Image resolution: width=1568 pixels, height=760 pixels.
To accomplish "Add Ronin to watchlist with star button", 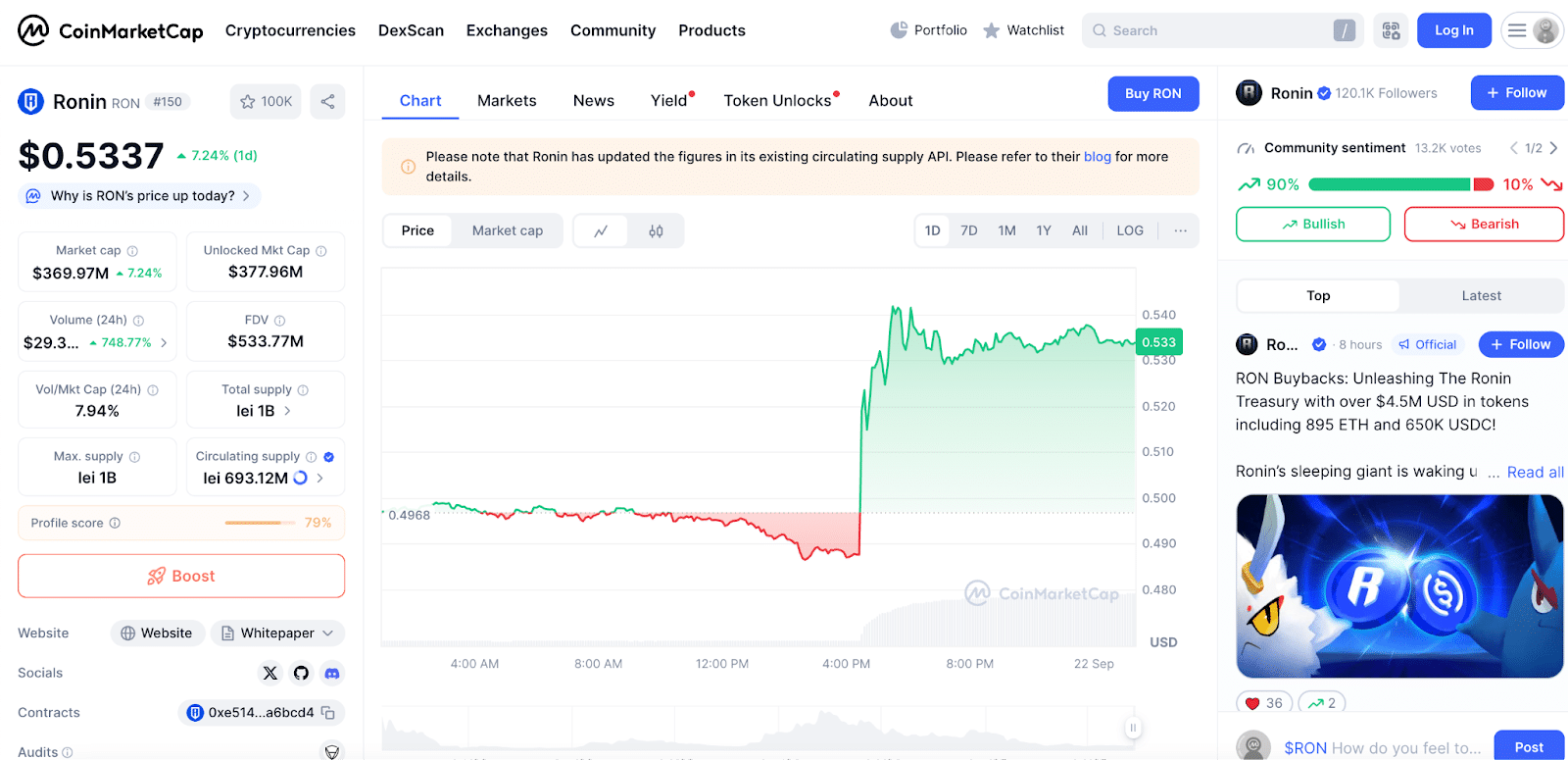I will pyautogui.click(x=267, y=101).
